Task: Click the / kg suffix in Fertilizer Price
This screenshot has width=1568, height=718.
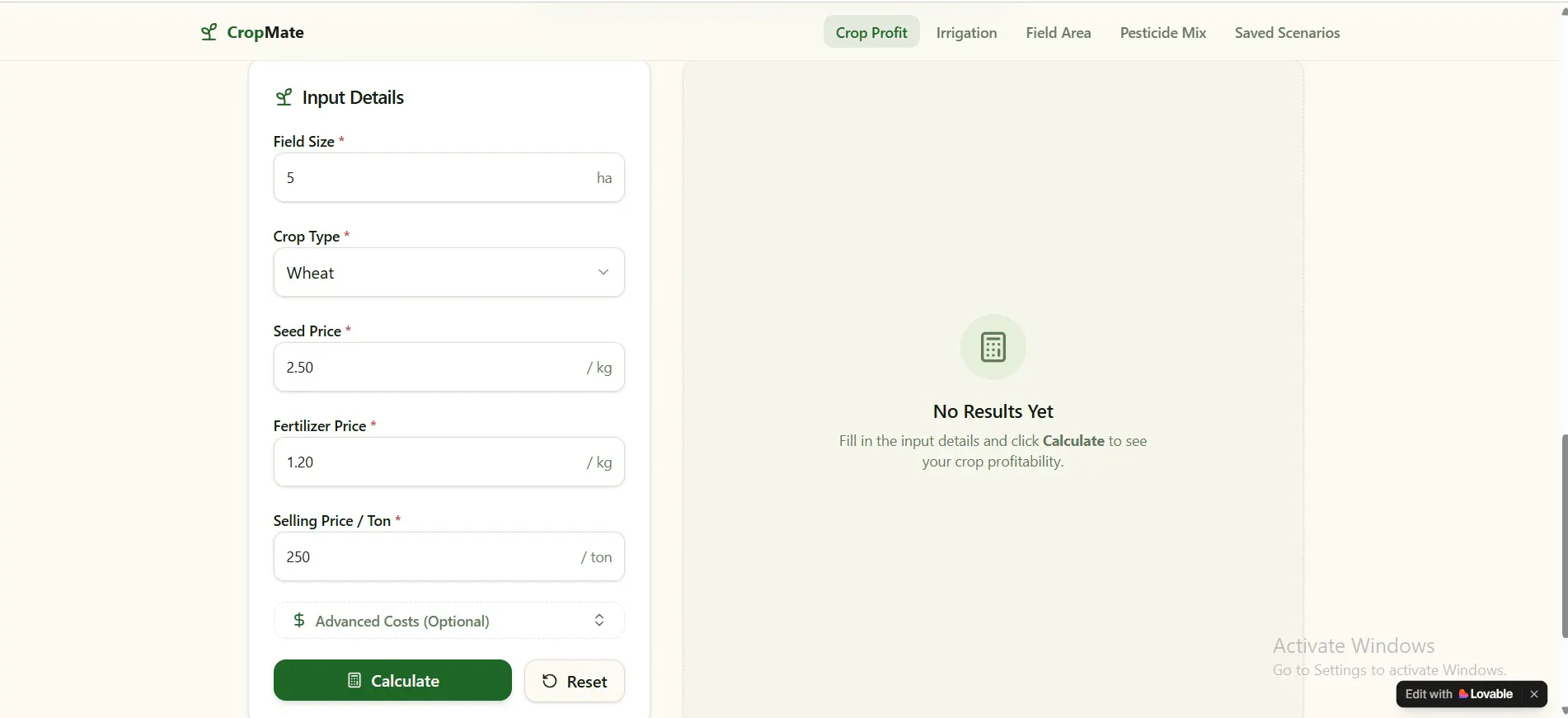Action: (x=599, y=462)
